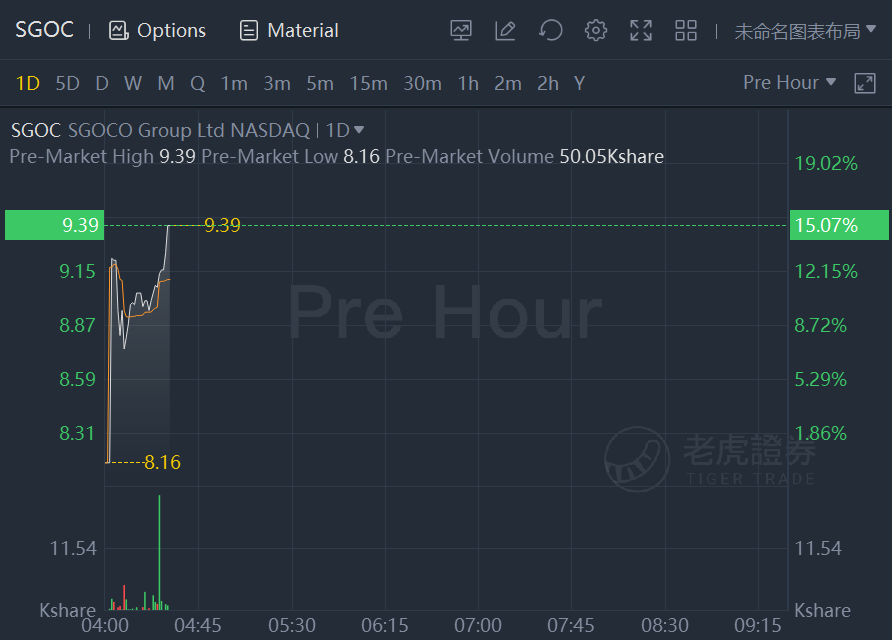Expand the 1D dropdown next to NASDAQ

click(x=345, y=130)
